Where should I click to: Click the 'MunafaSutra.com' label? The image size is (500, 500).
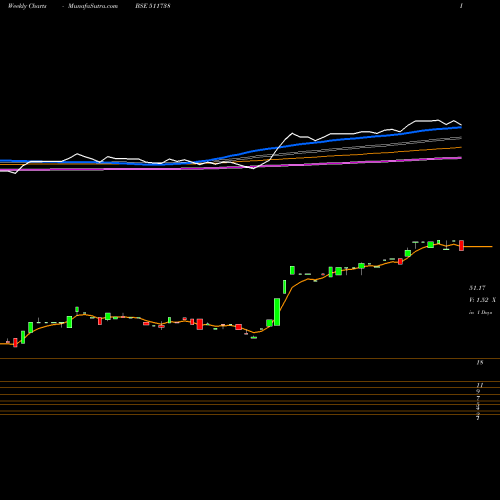tap(93, 6)
